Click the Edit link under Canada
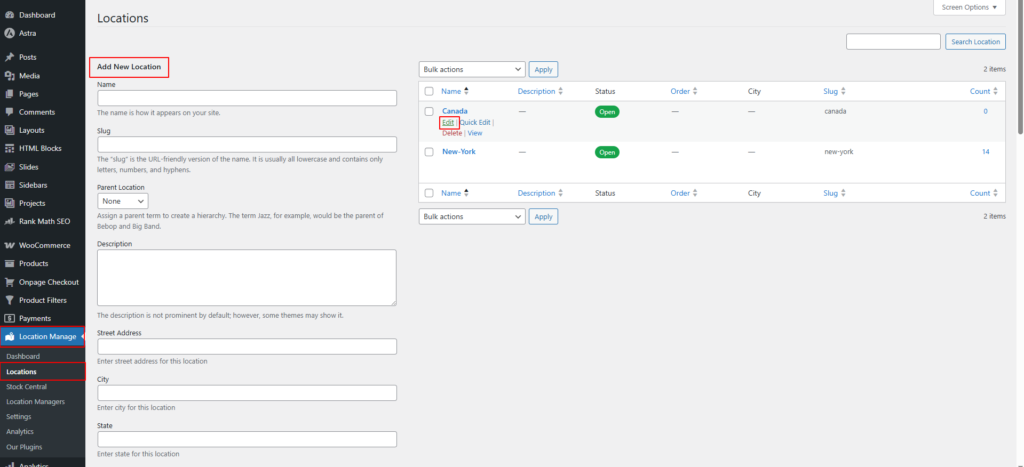The image size is (1024, 467). point(448,122)
